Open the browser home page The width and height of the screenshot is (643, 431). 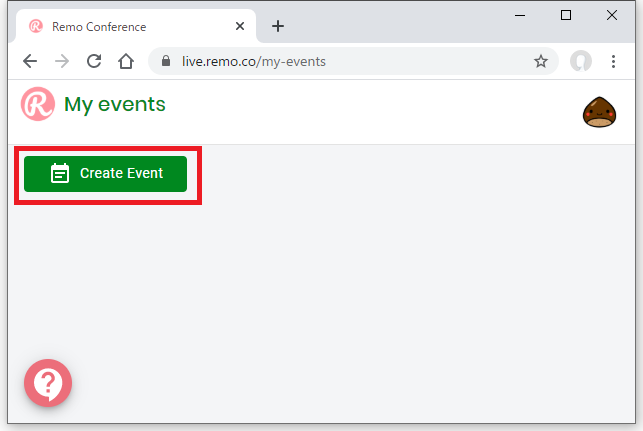coord(126,61)
